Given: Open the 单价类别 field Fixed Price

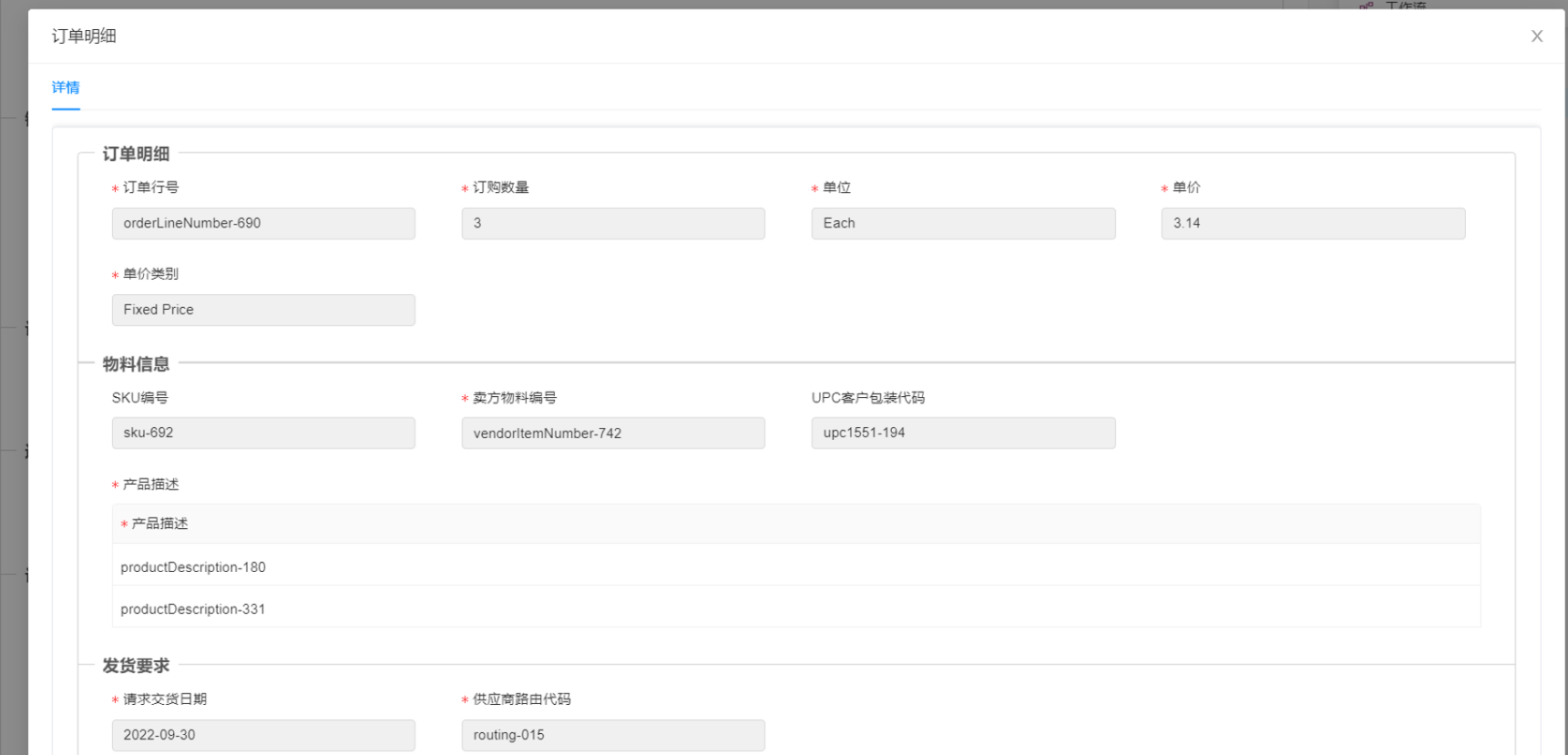Looking at the screenshot, I should 263,310.
